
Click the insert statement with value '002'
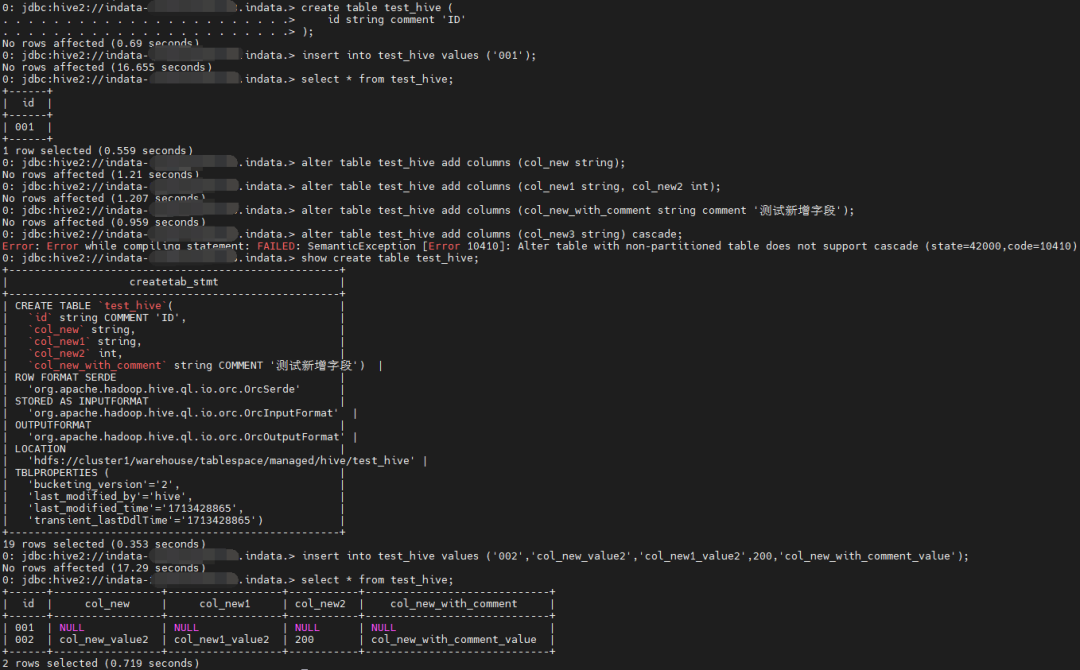(635, 556)
